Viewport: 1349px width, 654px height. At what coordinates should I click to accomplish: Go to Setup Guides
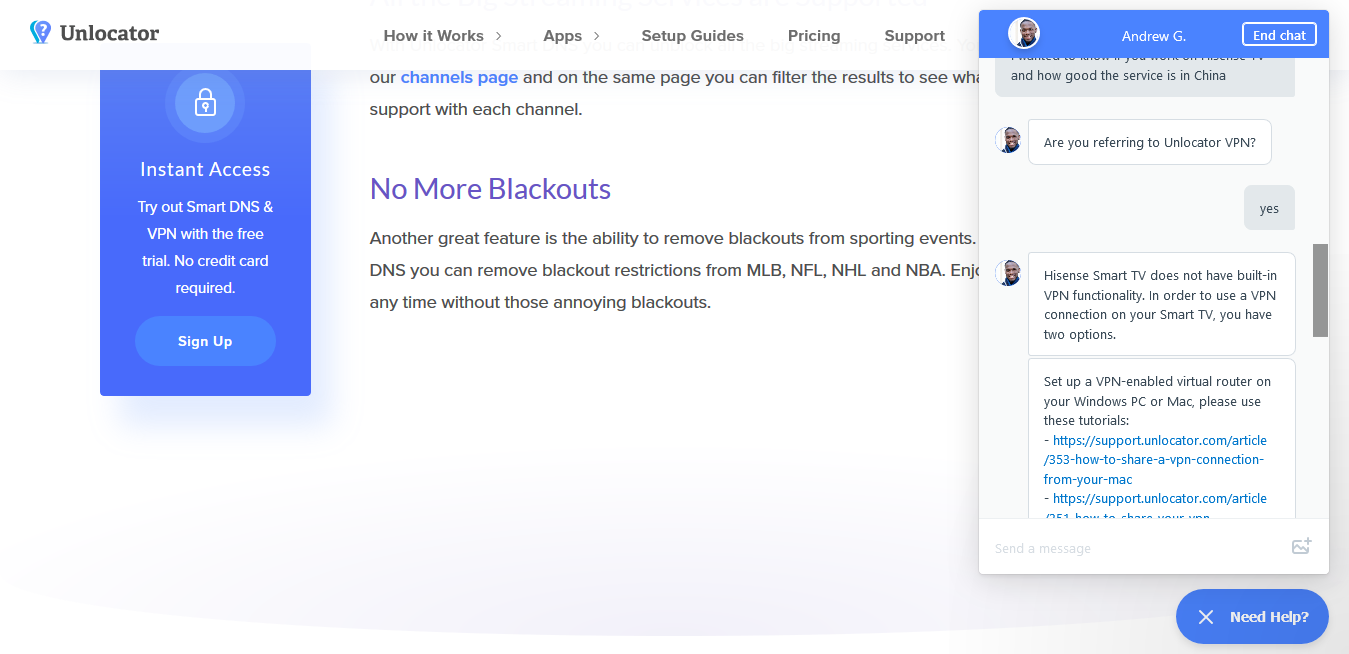(x=692, y=36)
